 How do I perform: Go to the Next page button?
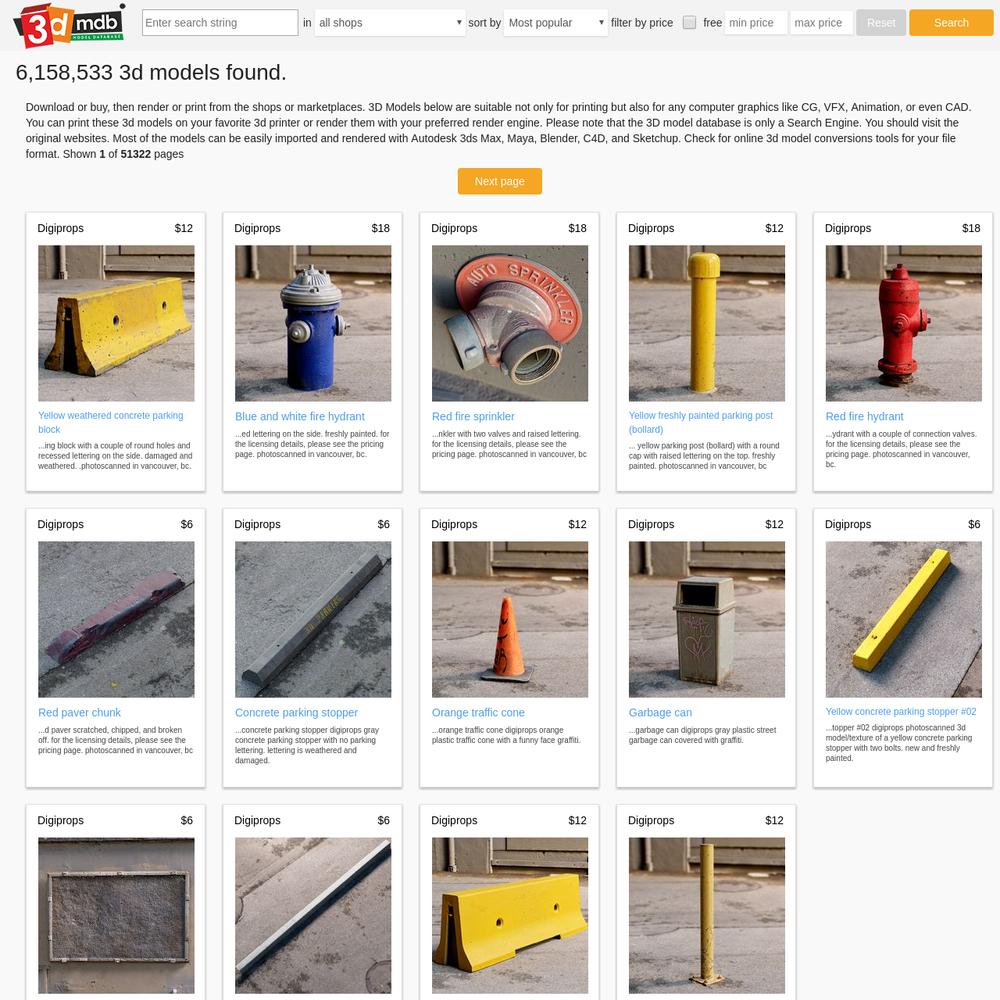(x=499, y=181)
